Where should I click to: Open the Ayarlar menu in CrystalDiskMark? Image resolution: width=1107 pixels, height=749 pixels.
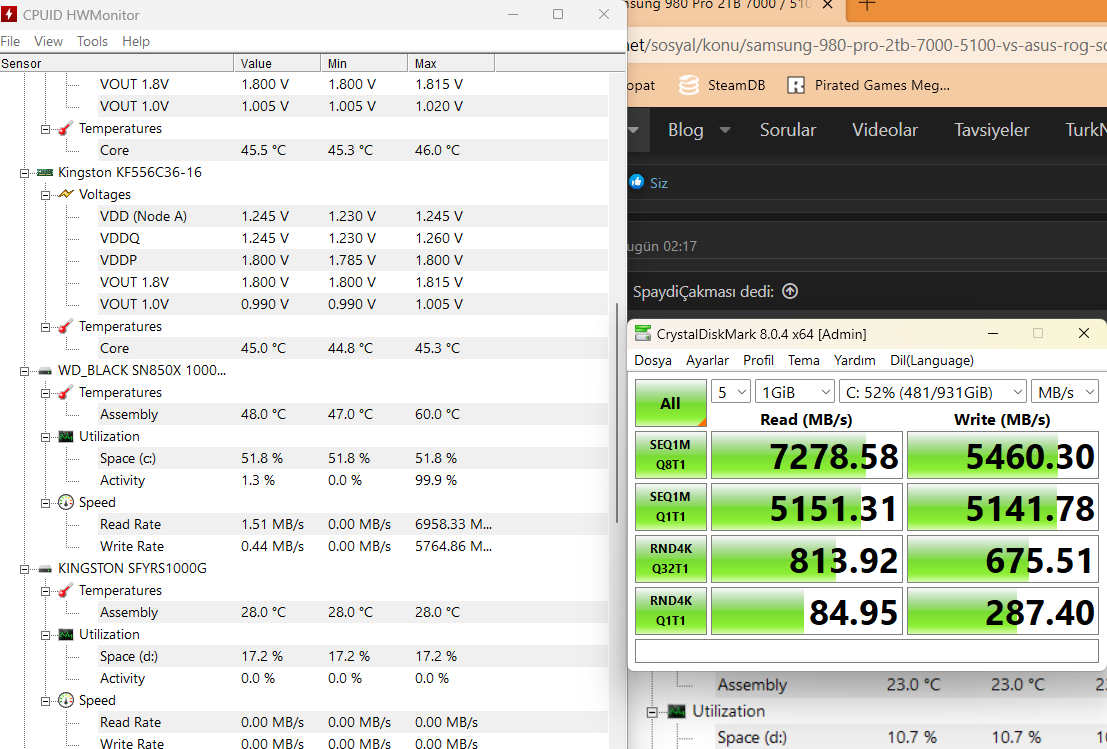coord(707,360)
